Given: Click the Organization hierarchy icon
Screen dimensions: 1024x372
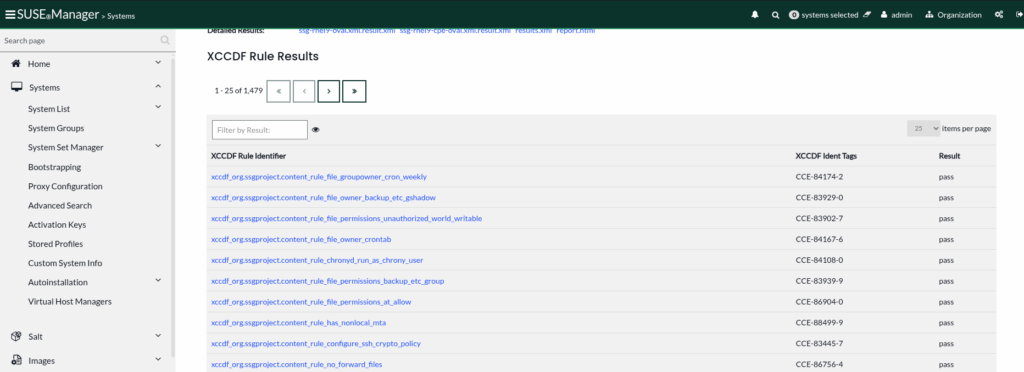Looking at the screenshot, I should 929,15.
